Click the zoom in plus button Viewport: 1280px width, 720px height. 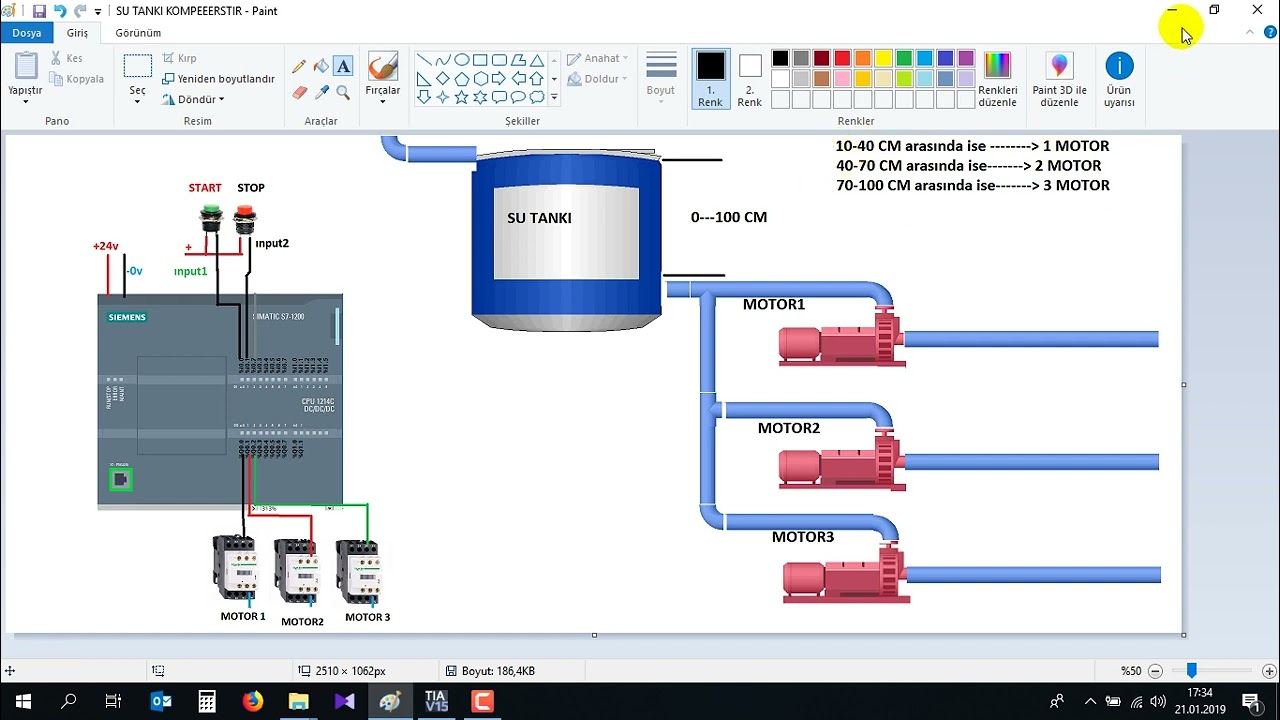tap(1269, 671)
